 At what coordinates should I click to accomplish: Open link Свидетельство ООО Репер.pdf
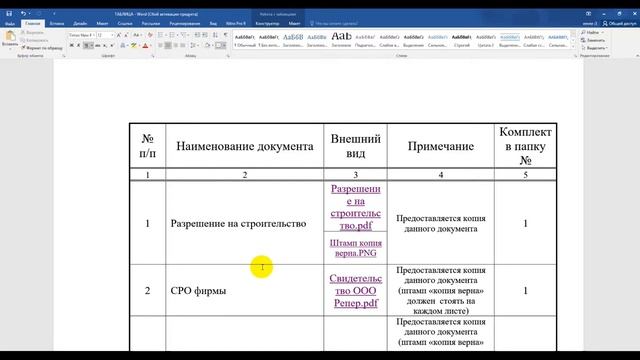(356, 291)
